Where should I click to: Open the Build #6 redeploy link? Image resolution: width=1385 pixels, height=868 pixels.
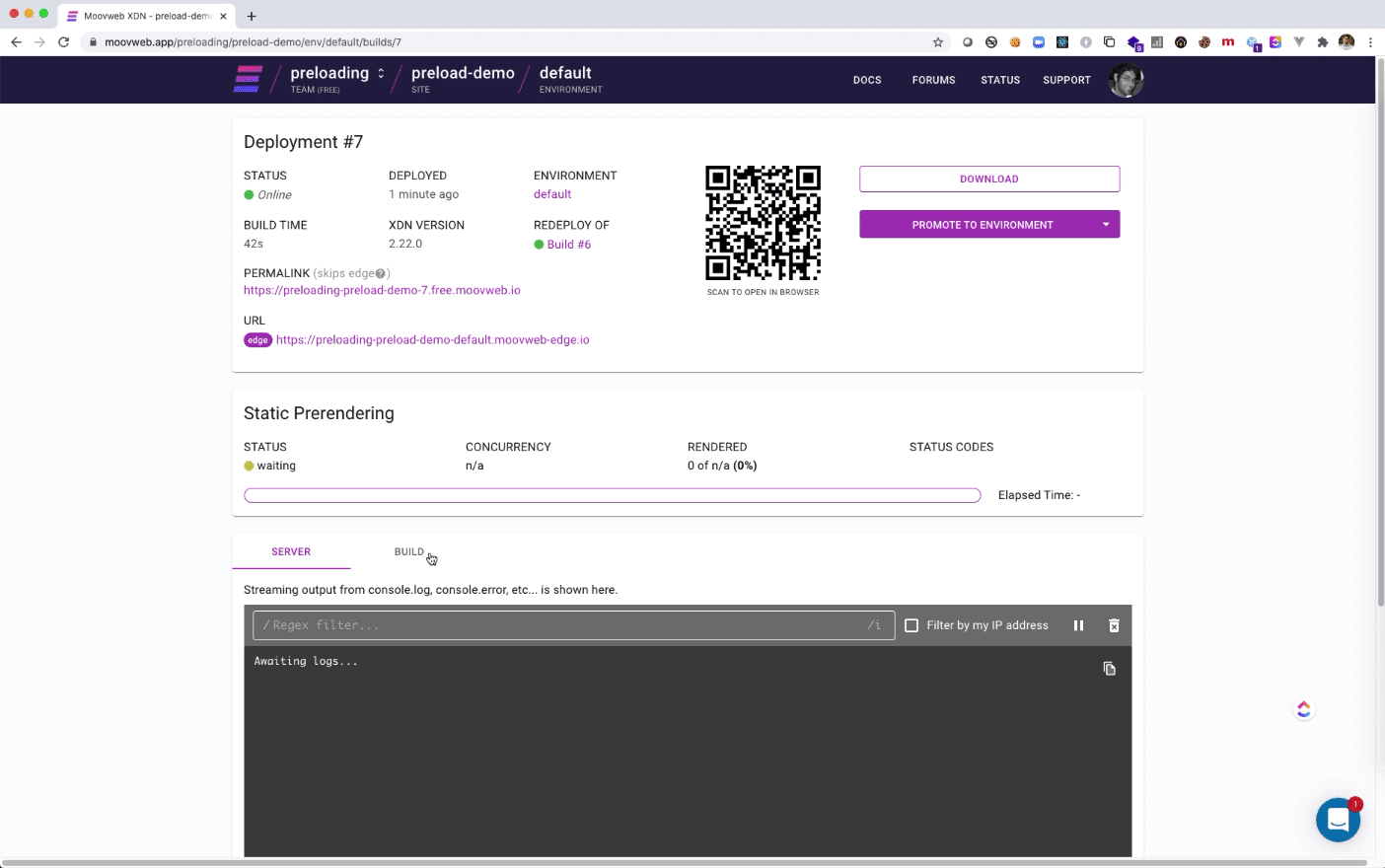coord(569,245)
